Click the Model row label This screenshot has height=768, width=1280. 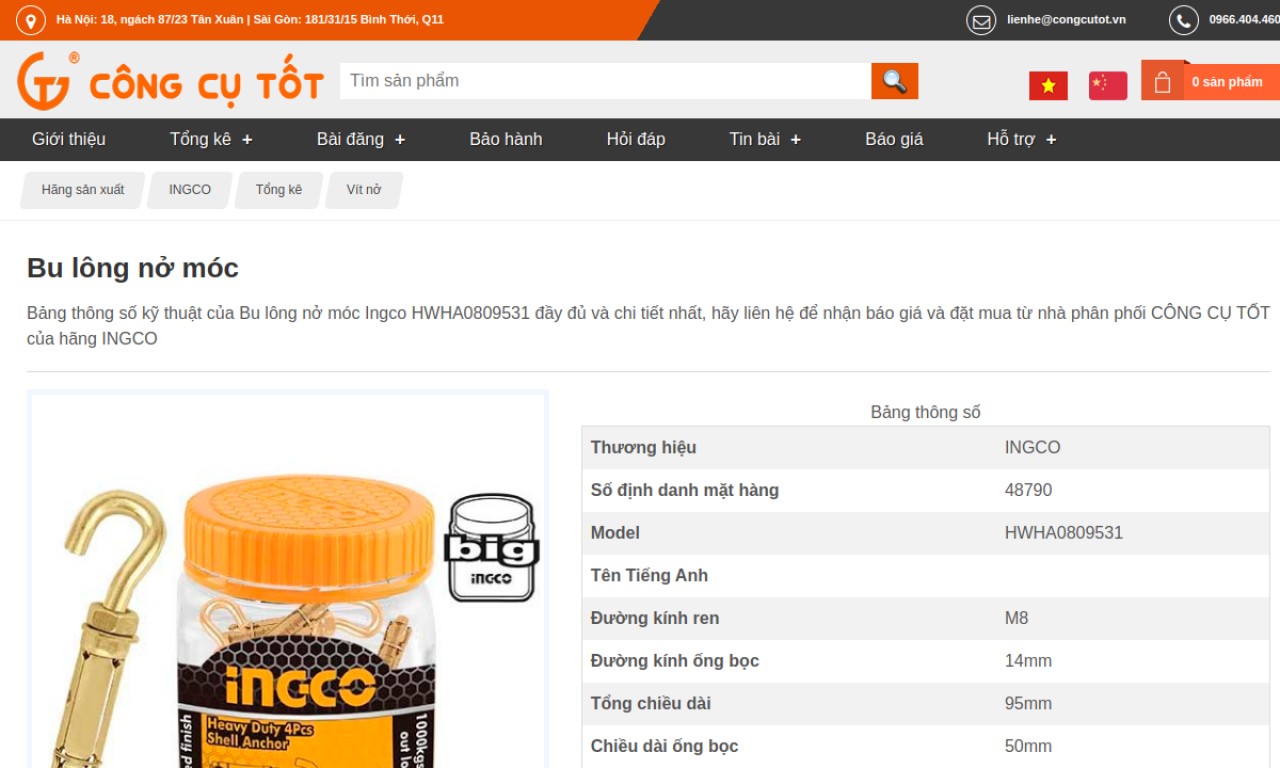click(615, 533)
